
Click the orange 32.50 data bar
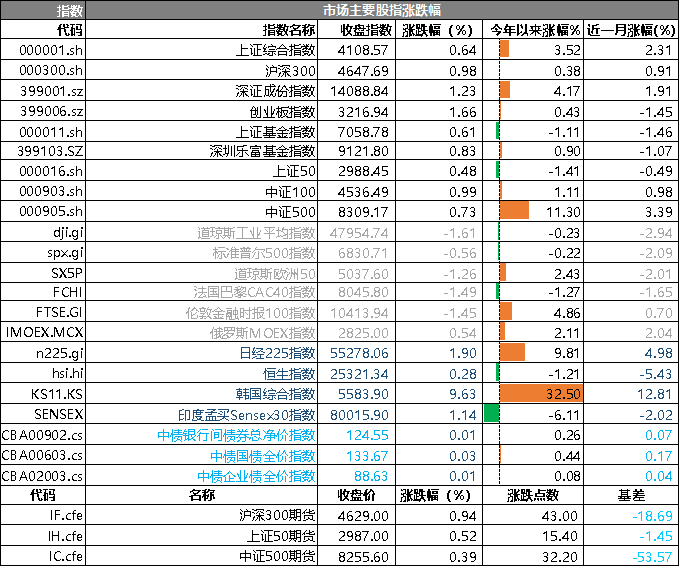tap(541, 394)
